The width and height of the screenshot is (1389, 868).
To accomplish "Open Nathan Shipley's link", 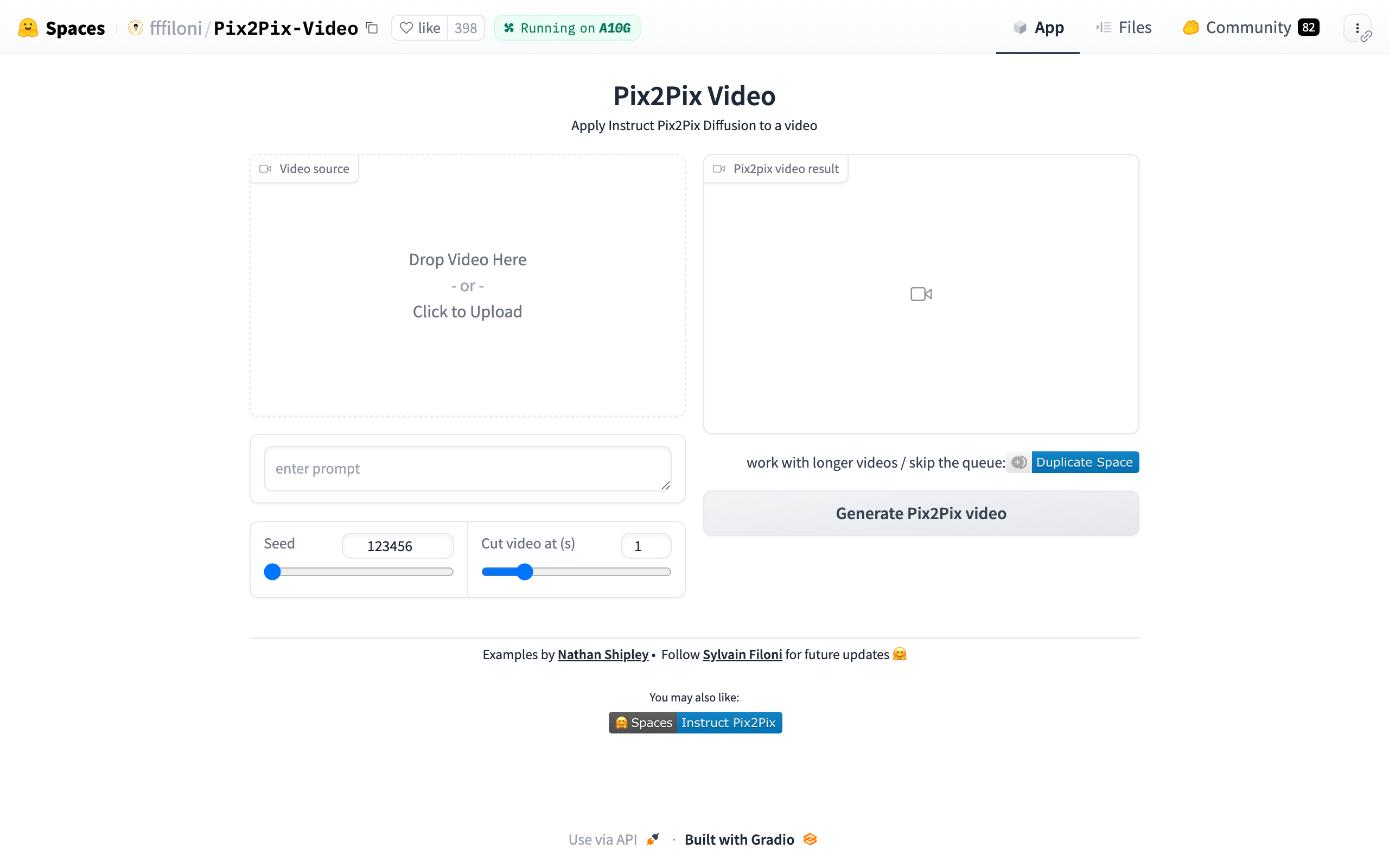I will tap(603, 654).
